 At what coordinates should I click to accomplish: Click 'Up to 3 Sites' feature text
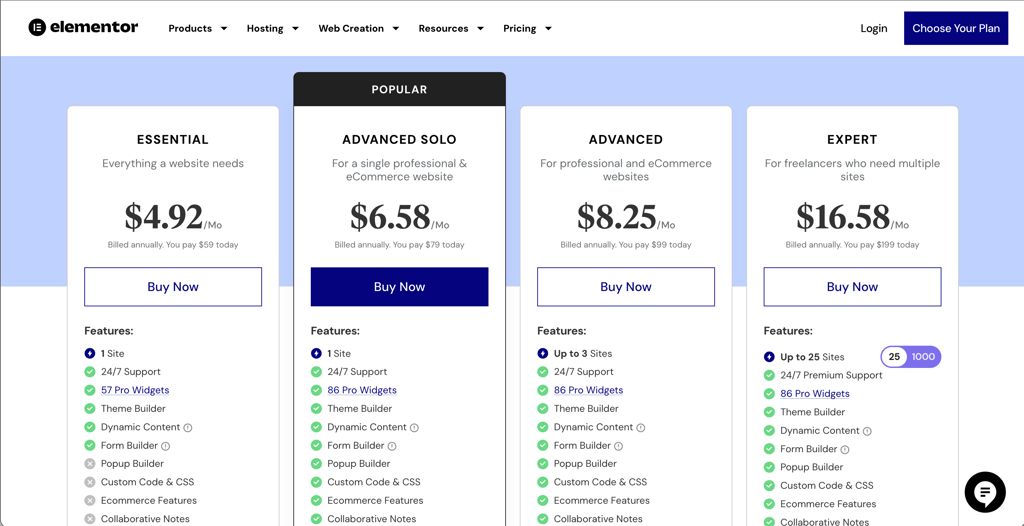pyautogui.click(x=583, y=353)
